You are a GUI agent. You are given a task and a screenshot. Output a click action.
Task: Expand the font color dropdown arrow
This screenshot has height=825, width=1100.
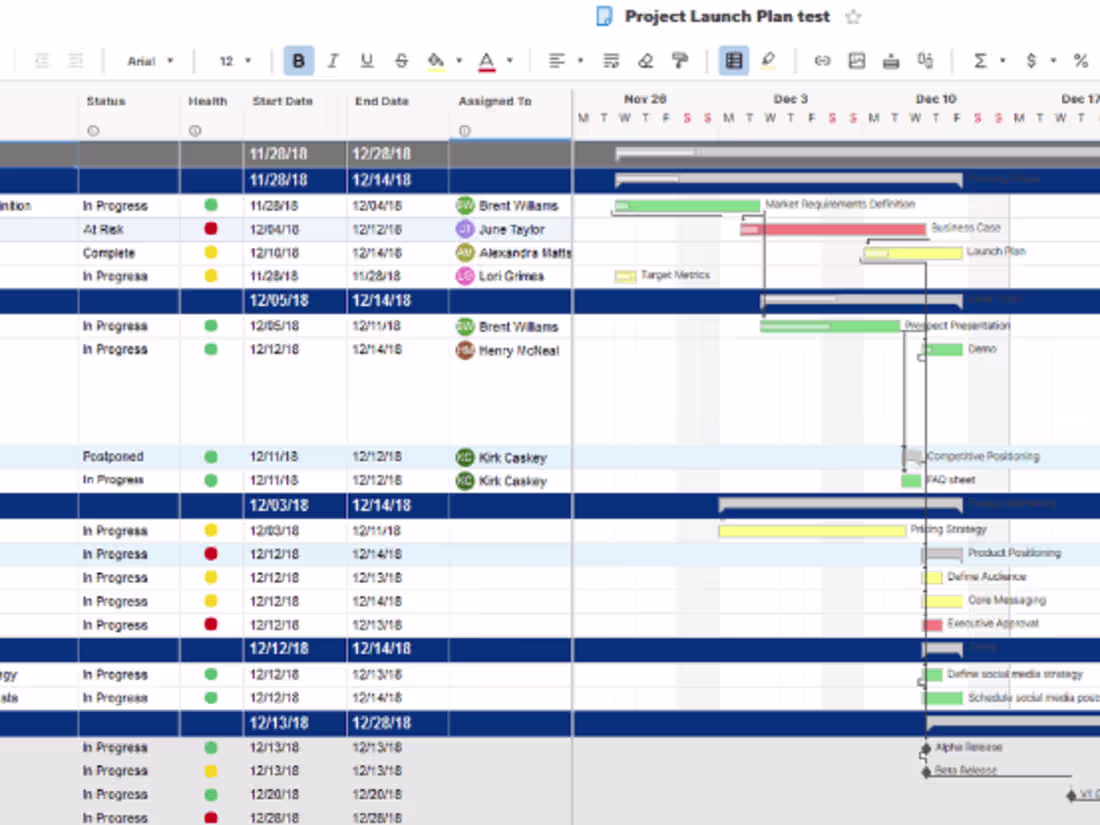point(510,60)
